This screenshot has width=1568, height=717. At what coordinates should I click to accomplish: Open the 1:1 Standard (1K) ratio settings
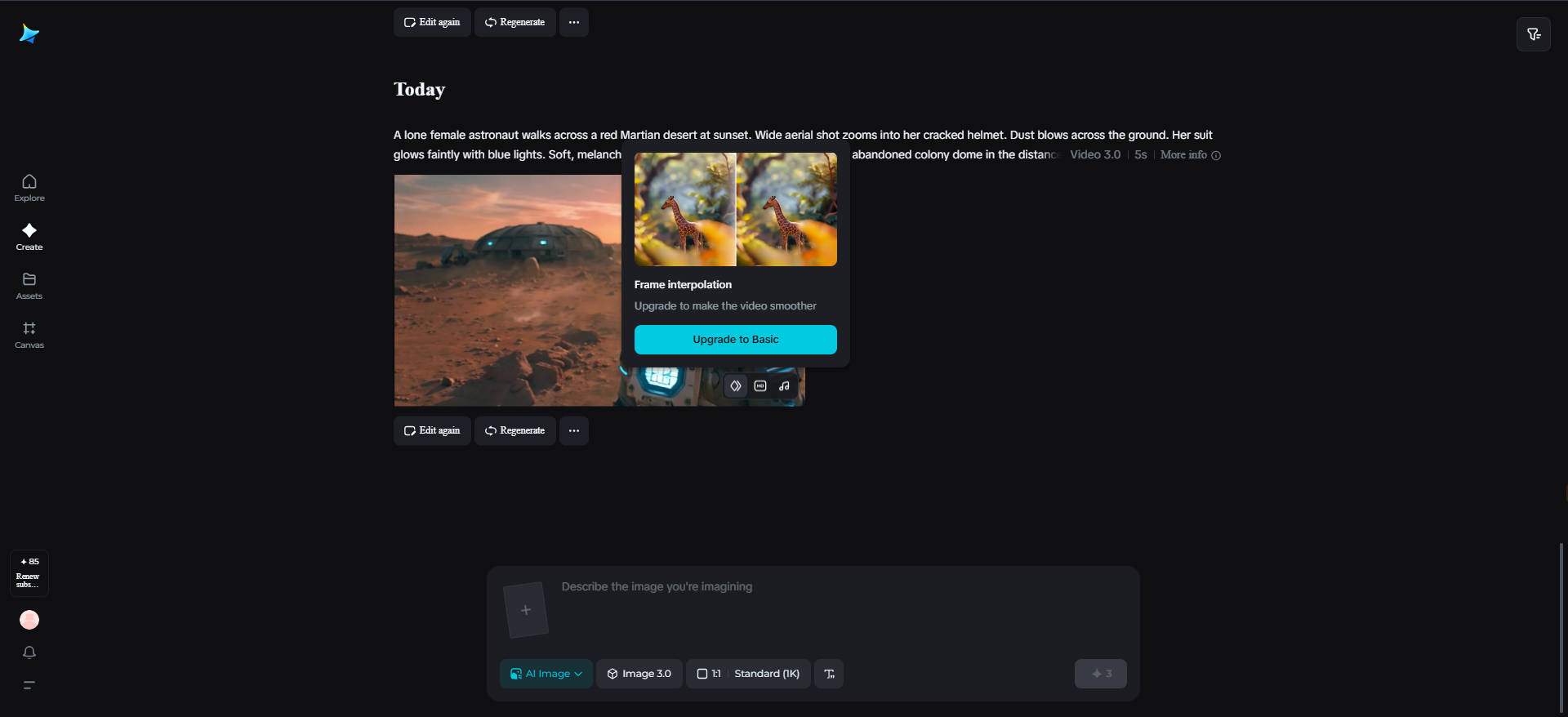point(748,674)
